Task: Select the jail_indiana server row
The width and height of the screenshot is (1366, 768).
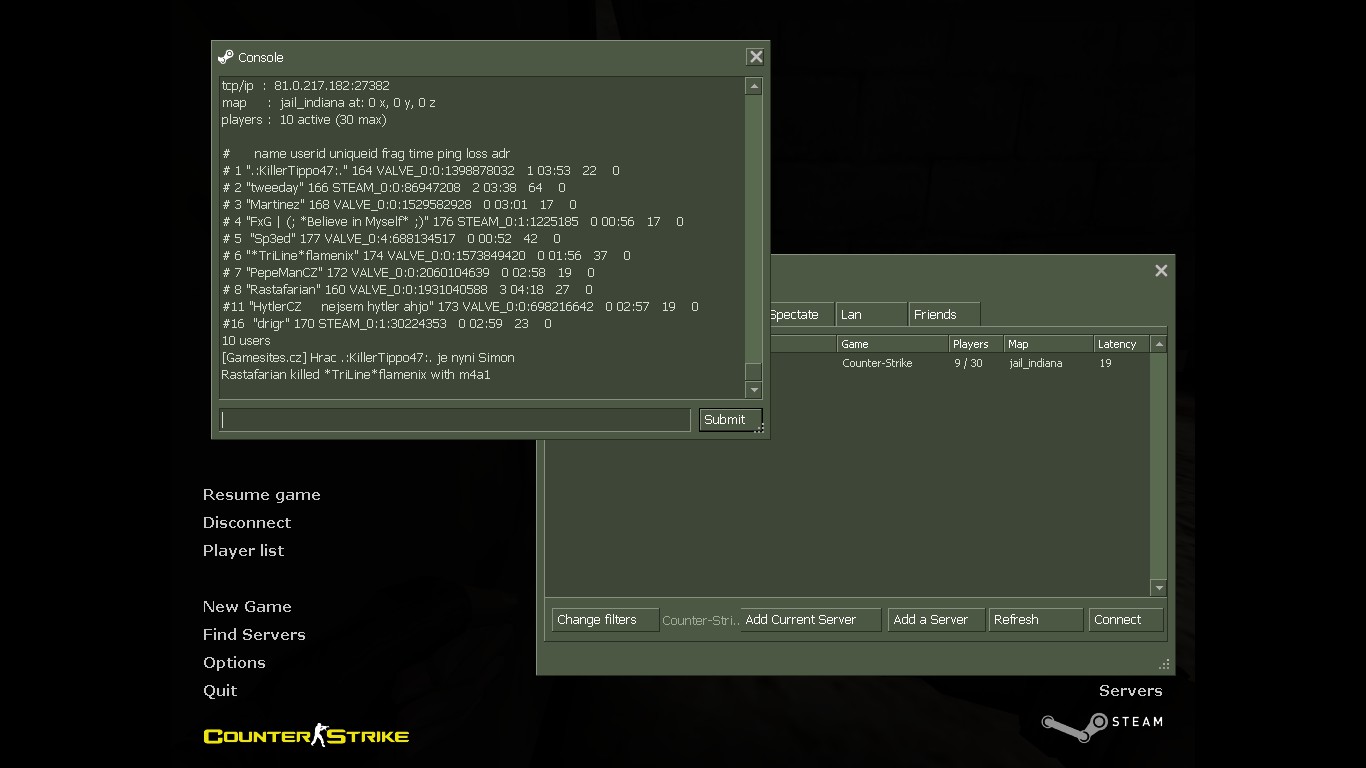Action: tap(960, 363)
